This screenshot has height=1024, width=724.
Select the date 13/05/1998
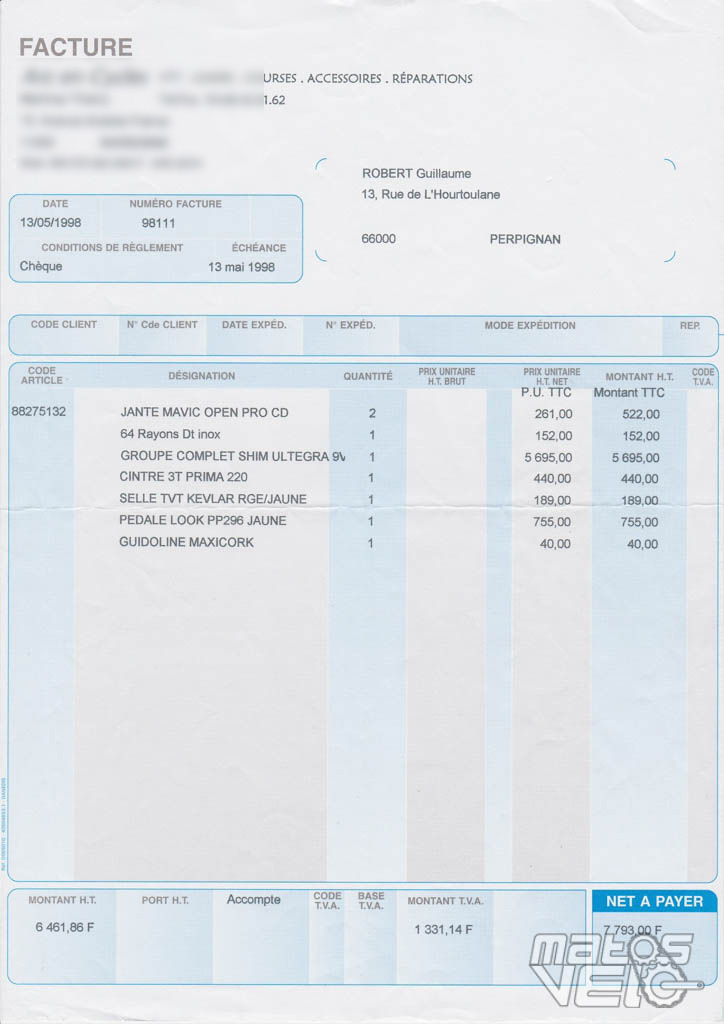point(51,223)
